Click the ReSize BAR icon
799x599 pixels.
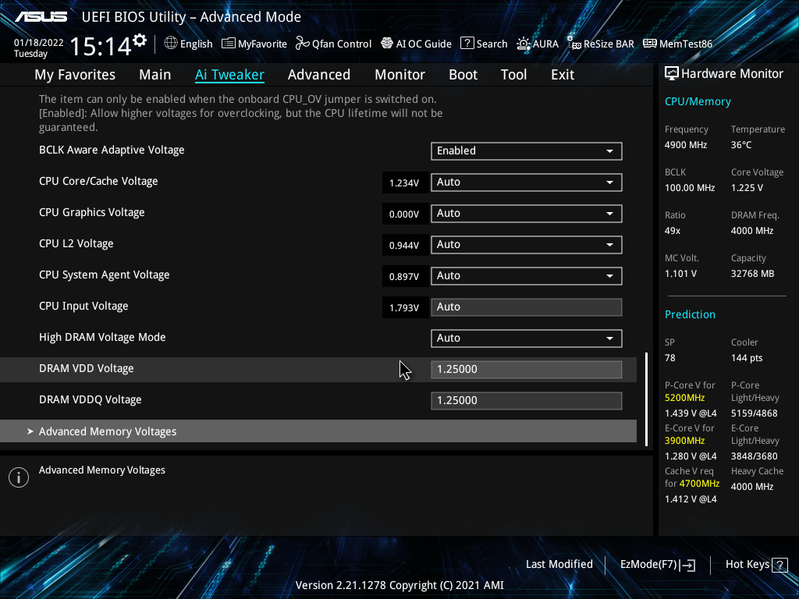tap(574, 43)
